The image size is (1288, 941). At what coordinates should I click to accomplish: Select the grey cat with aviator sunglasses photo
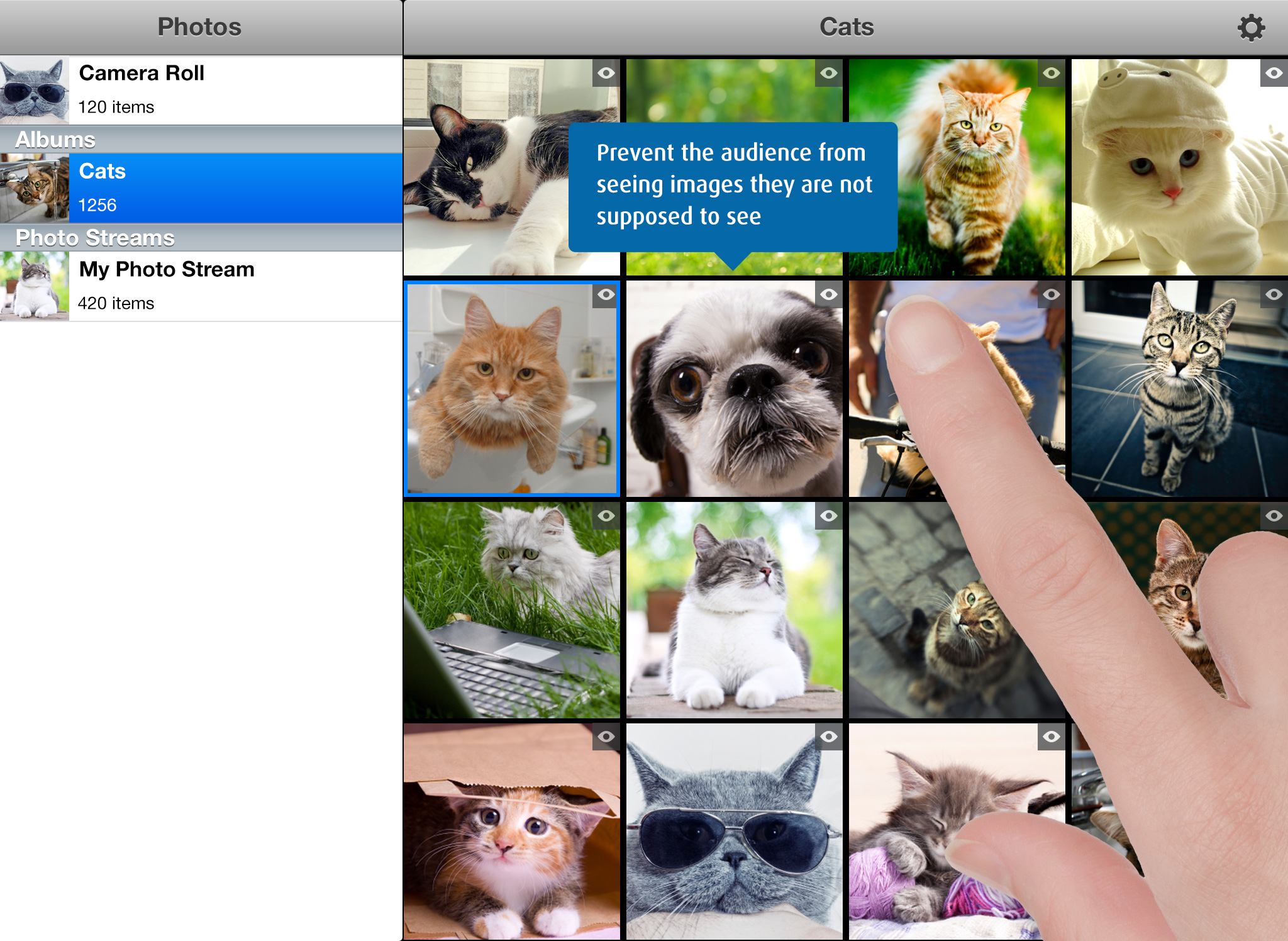[735, 832]
